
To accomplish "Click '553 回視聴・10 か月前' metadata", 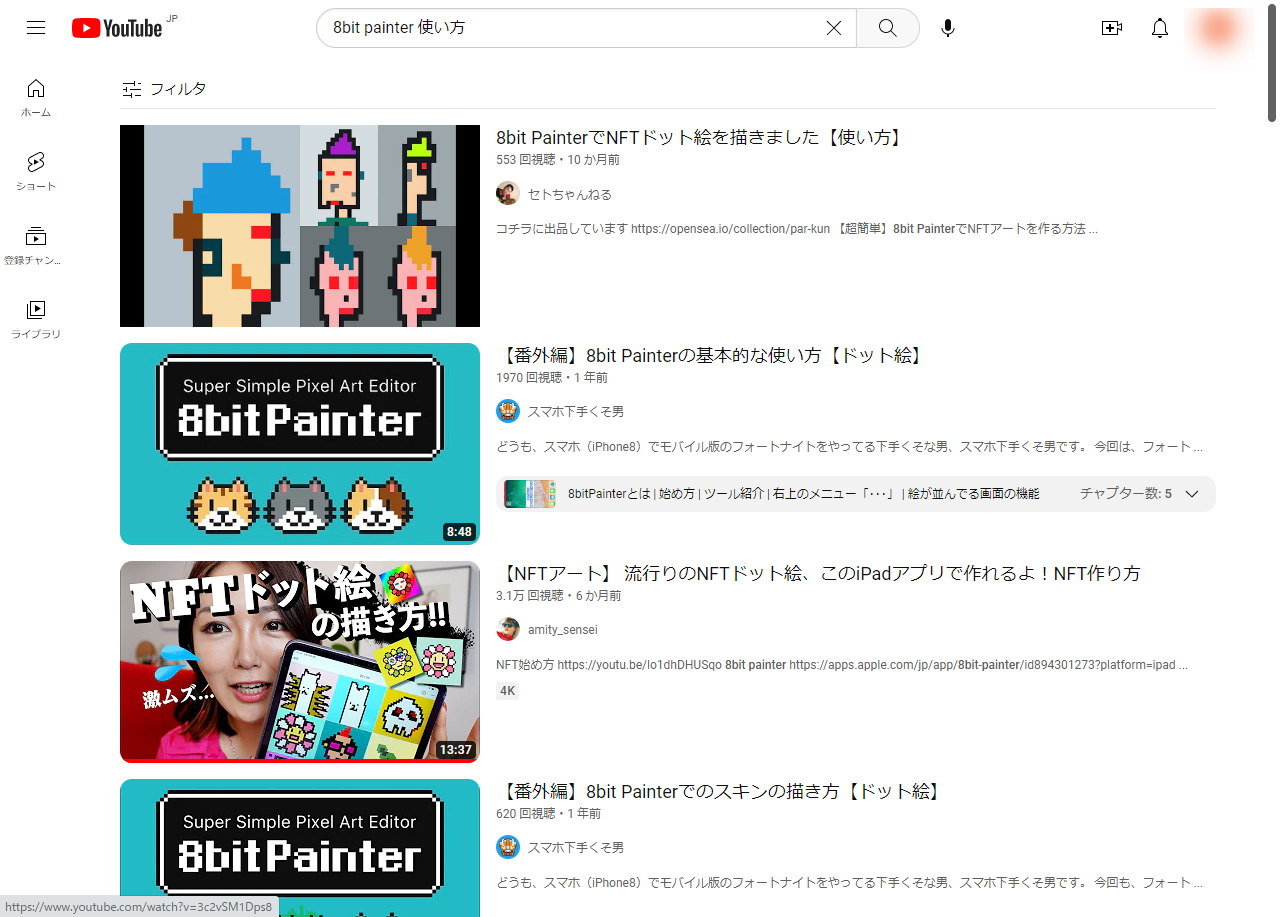I will pyautogui.click(x=558, y=160).
